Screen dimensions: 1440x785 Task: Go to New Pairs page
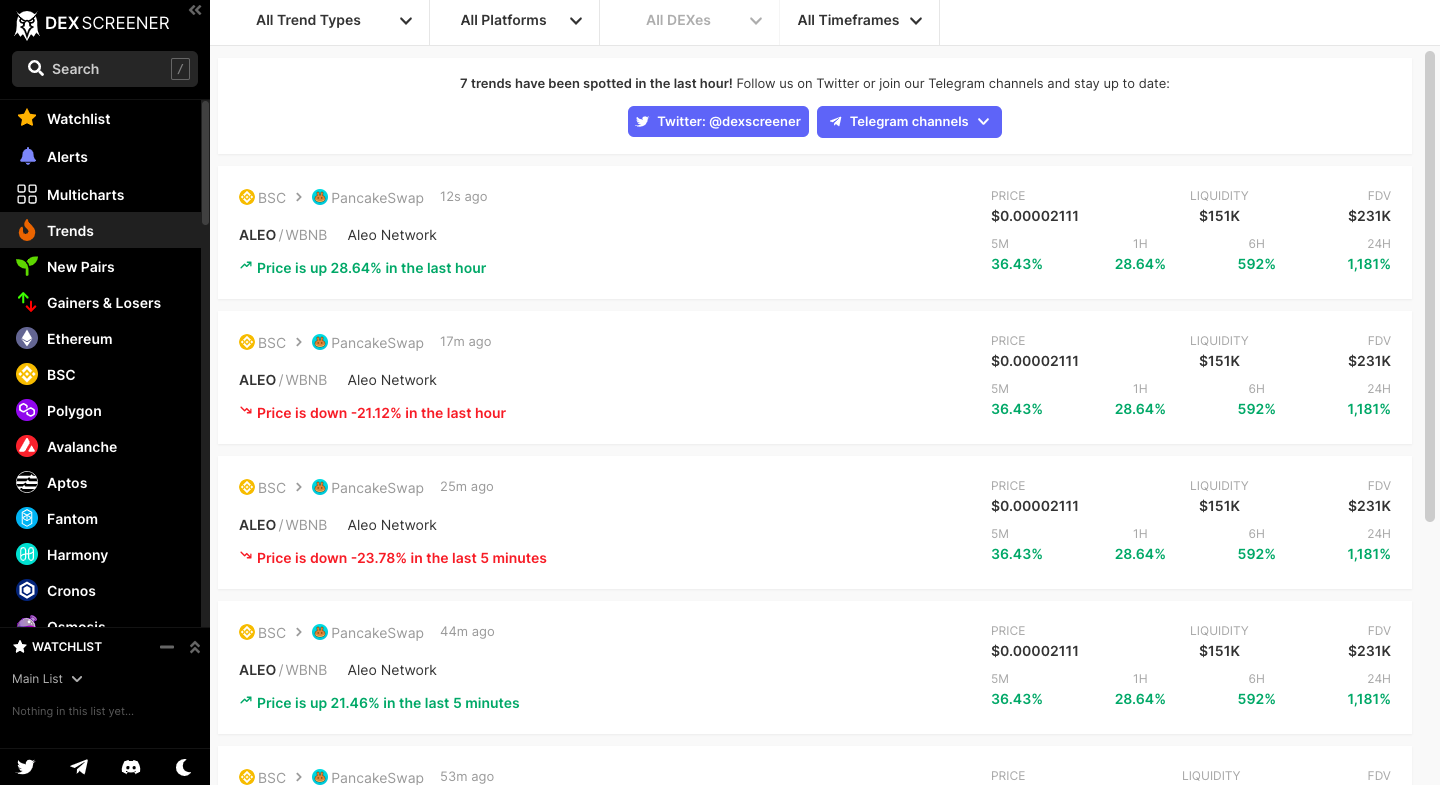tap(80, 267)
